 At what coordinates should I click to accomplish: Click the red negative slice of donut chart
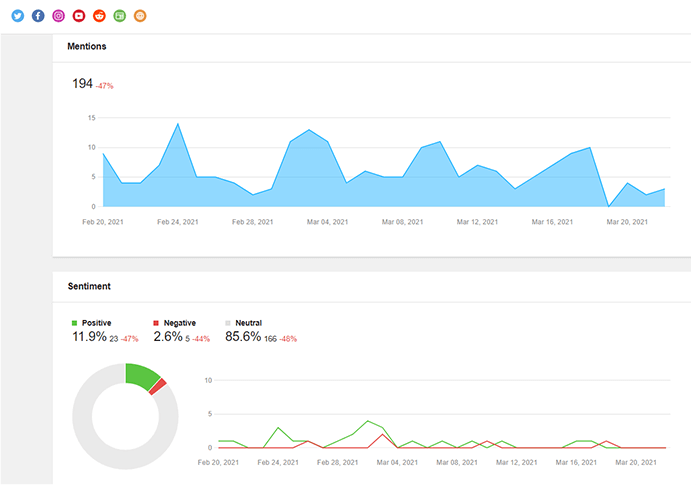pos(158,386)
